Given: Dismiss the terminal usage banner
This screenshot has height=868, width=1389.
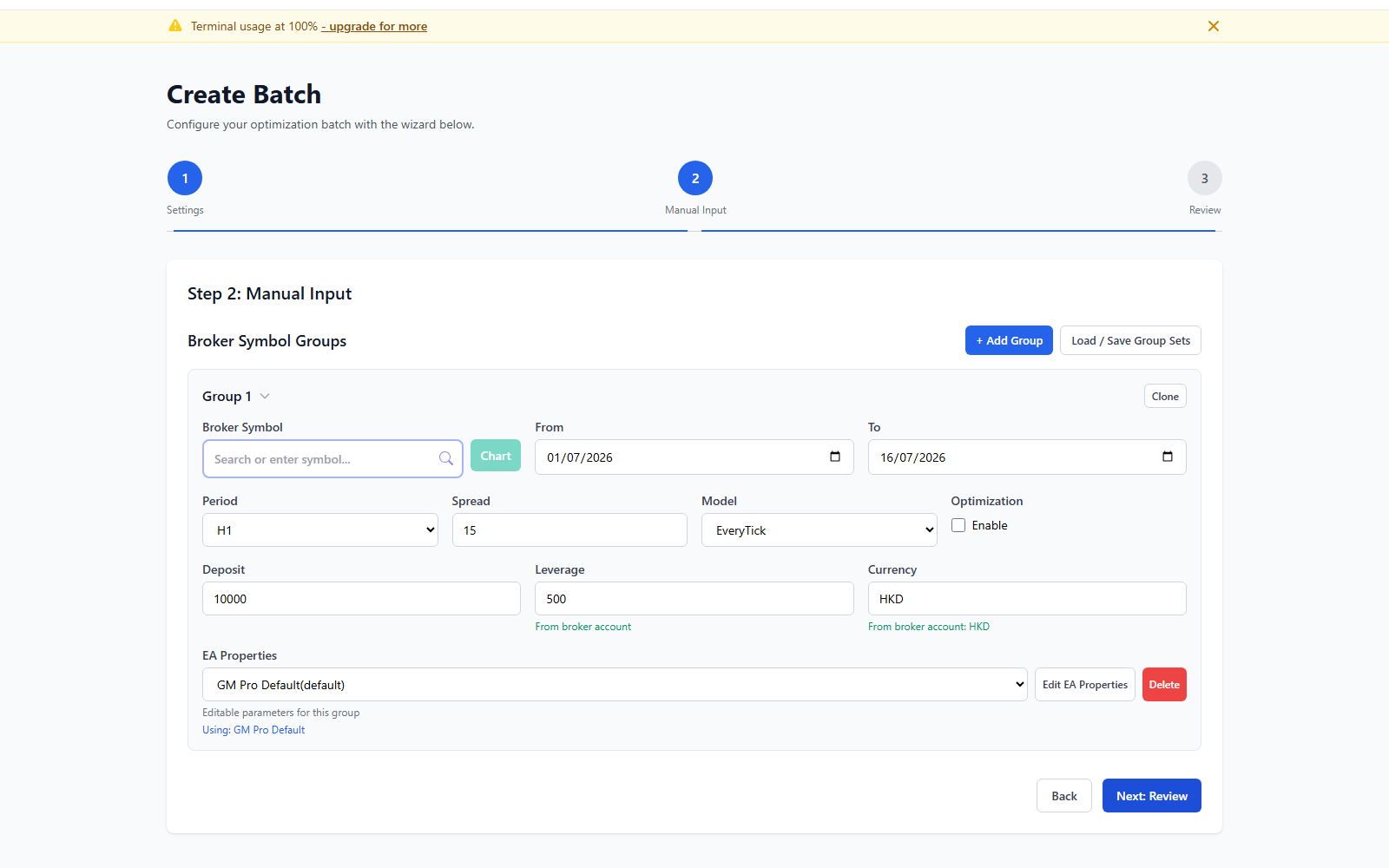Looking at the screenshot, I should [x=1214, y=26].
